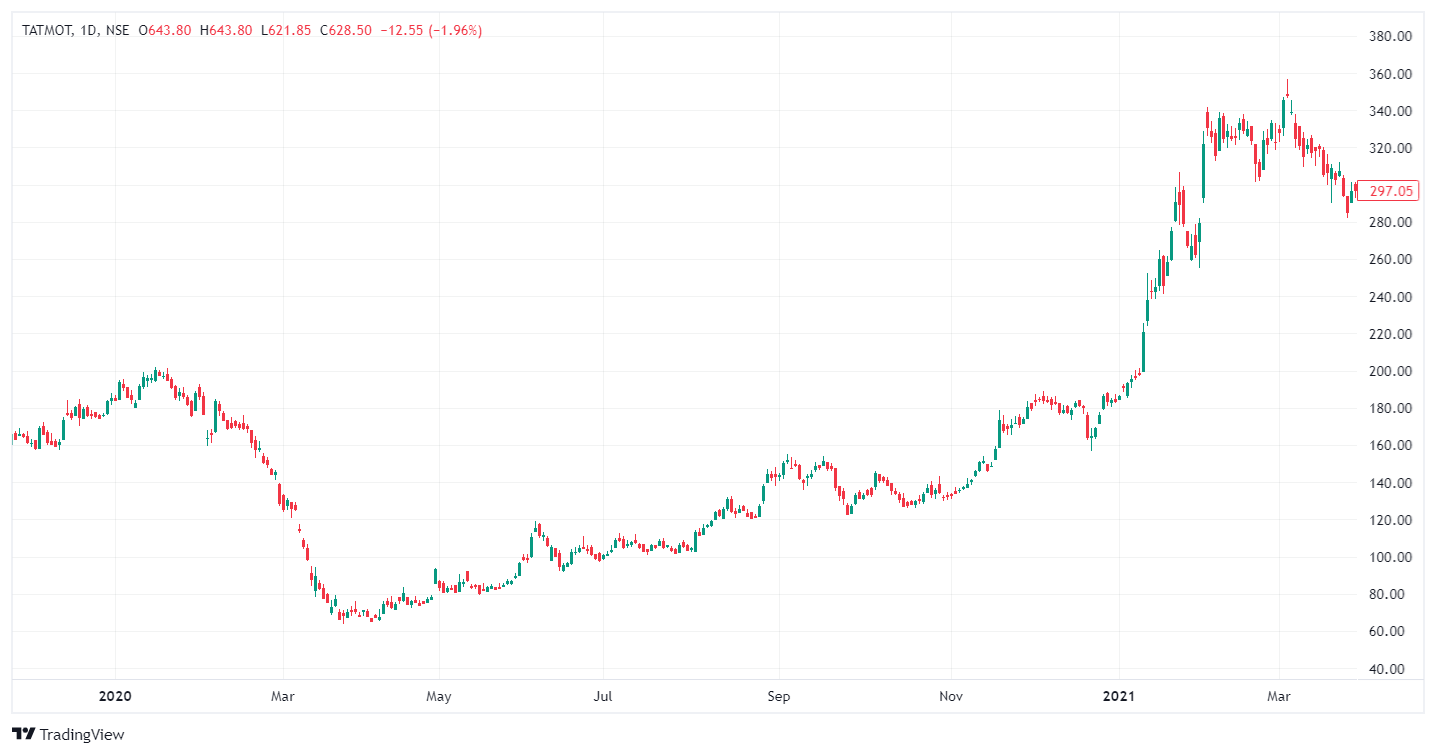Click the 2021 year label on time axis

1118,695
